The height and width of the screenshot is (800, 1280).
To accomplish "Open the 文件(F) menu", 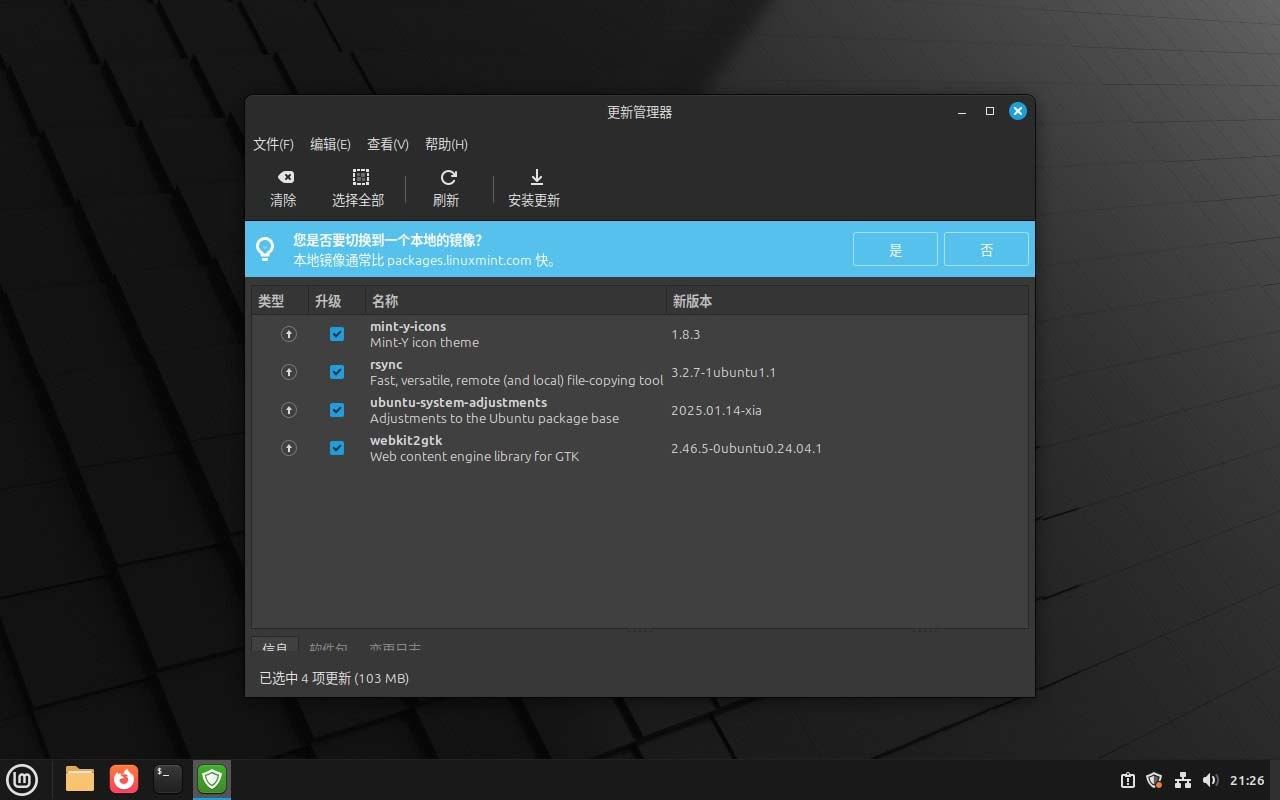I will click(274, 144).
